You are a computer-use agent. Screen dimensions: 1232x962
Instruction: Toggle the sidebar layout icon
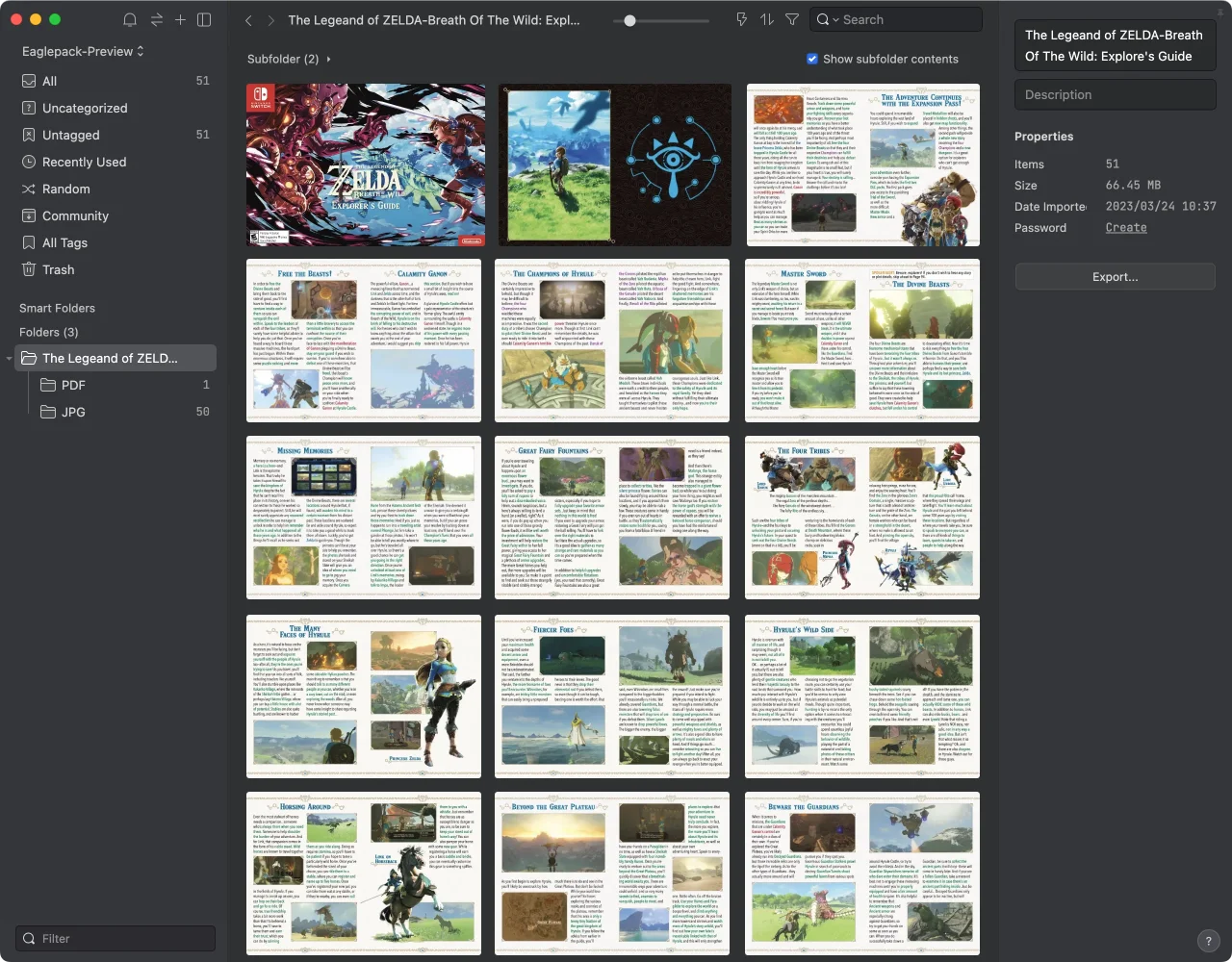[x=204, y=19]
